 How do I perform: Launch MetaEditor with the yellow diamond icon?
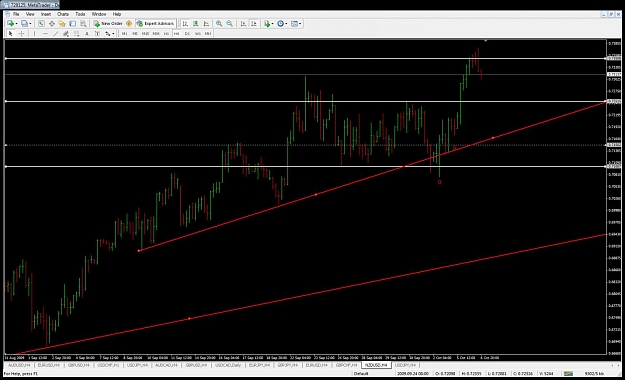coord(129,24)
